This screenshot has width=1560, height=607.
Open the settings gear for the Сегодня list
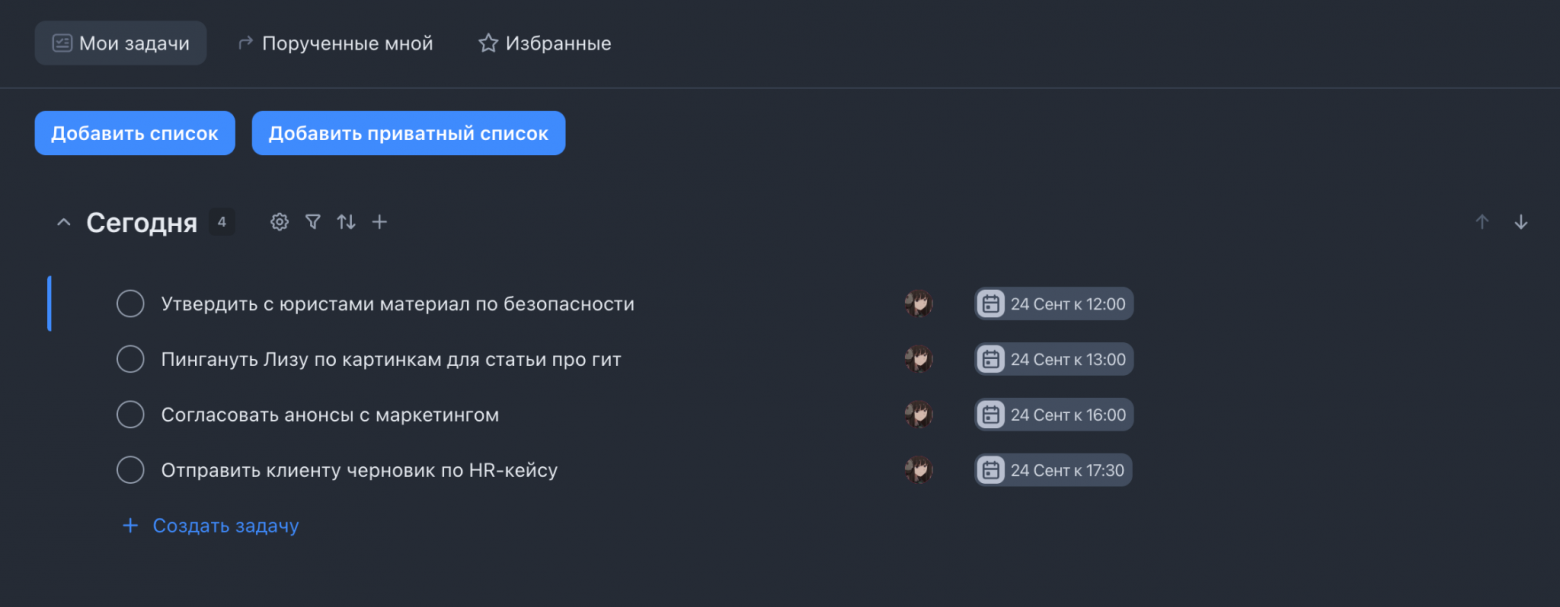pyautogui.click(x=279, y=221)
